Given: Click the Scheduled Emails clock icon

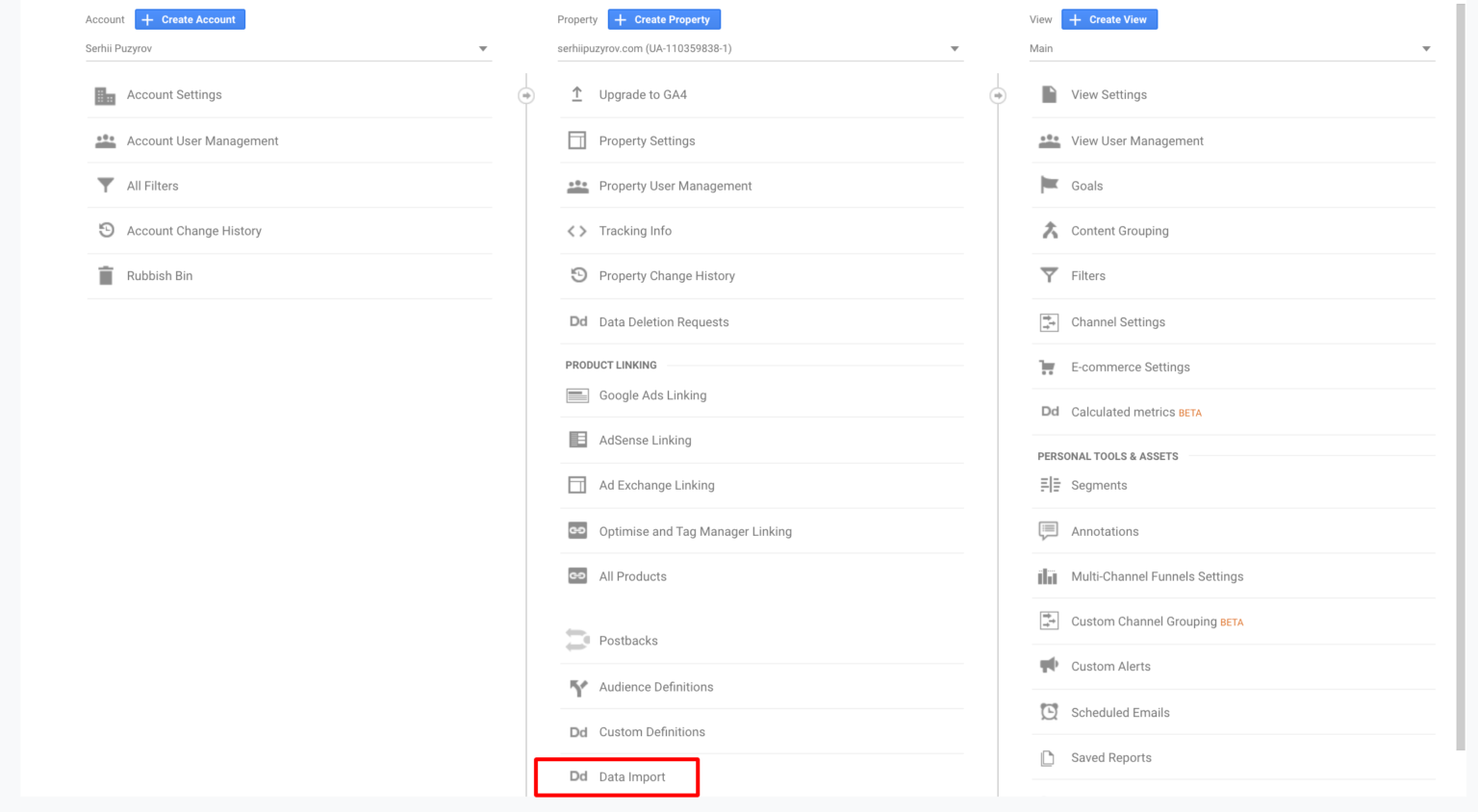Looking at the screenshot, I should coord(1049,712).
